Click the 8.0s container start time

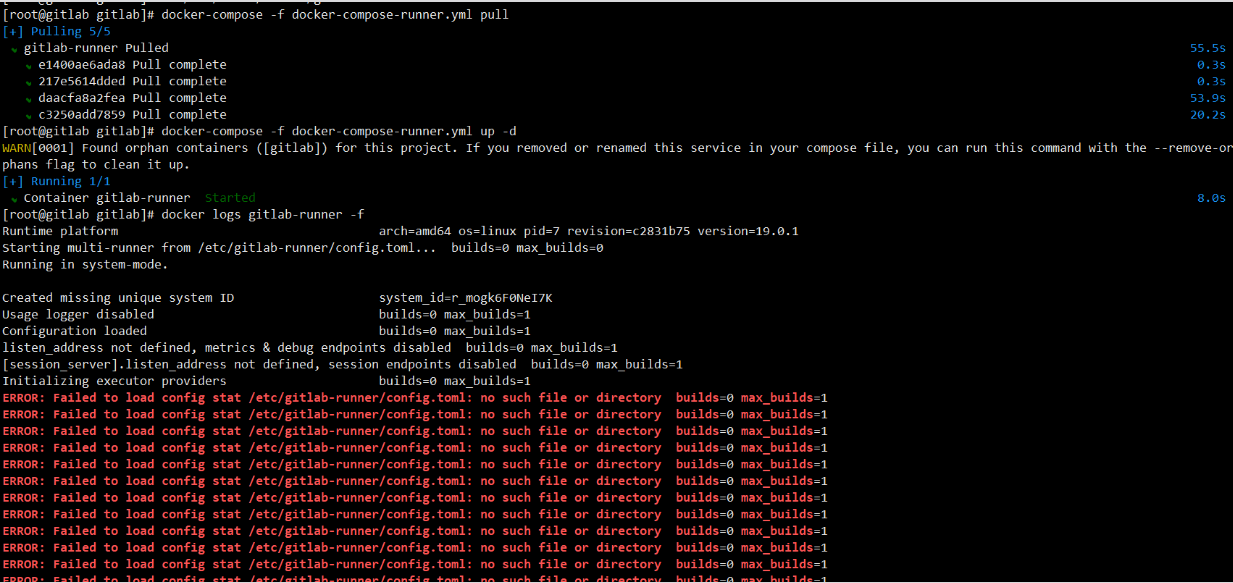pos(1212,198)
